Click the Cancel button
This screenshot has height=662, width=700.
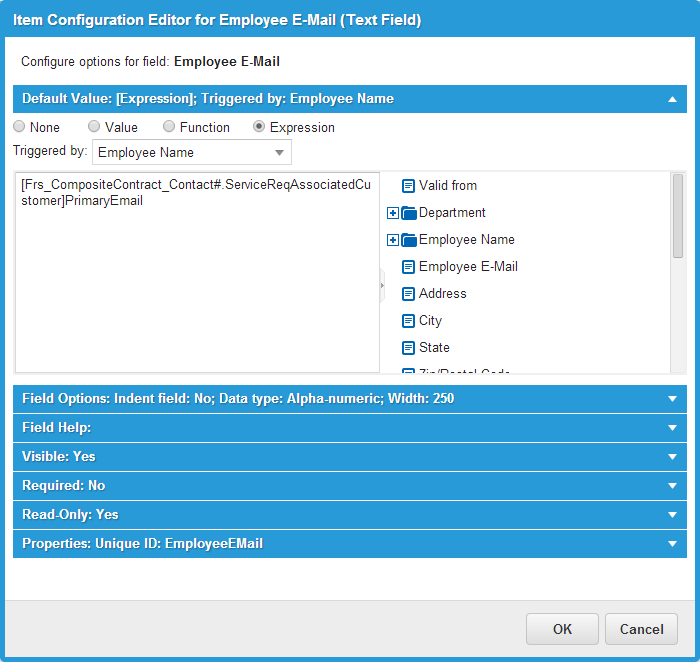[641, 629]
